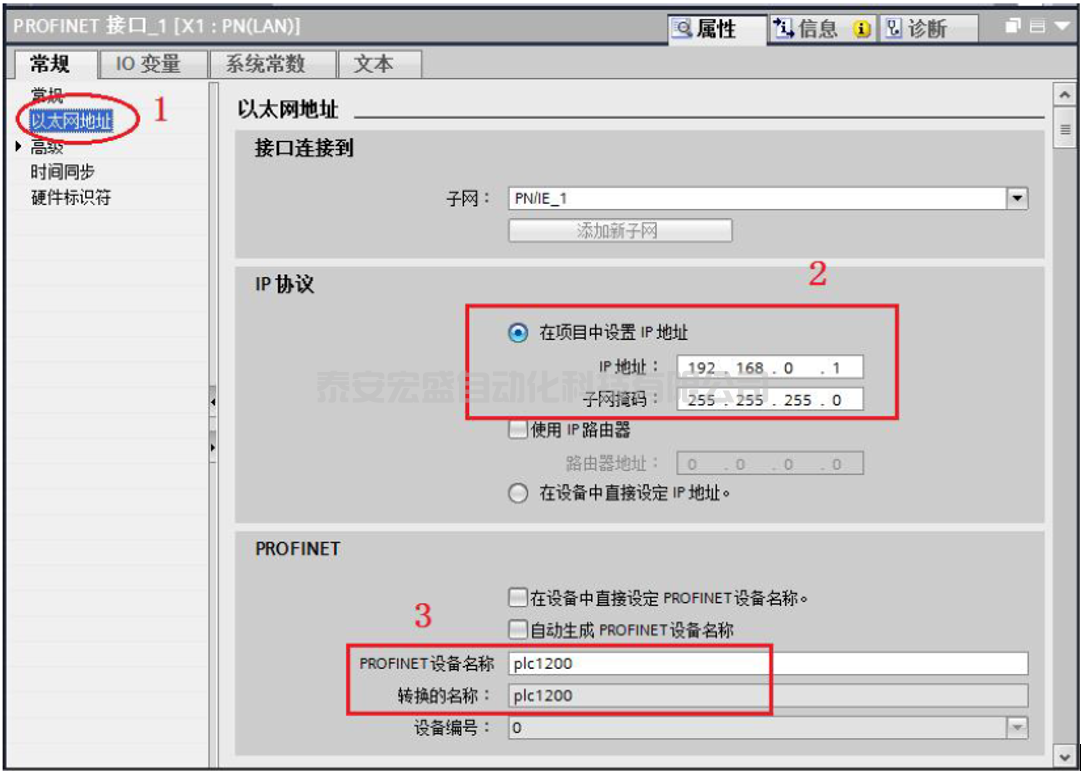Check 自动生成 PROFINET 设备名称 checkbox

tap(517, 629)
